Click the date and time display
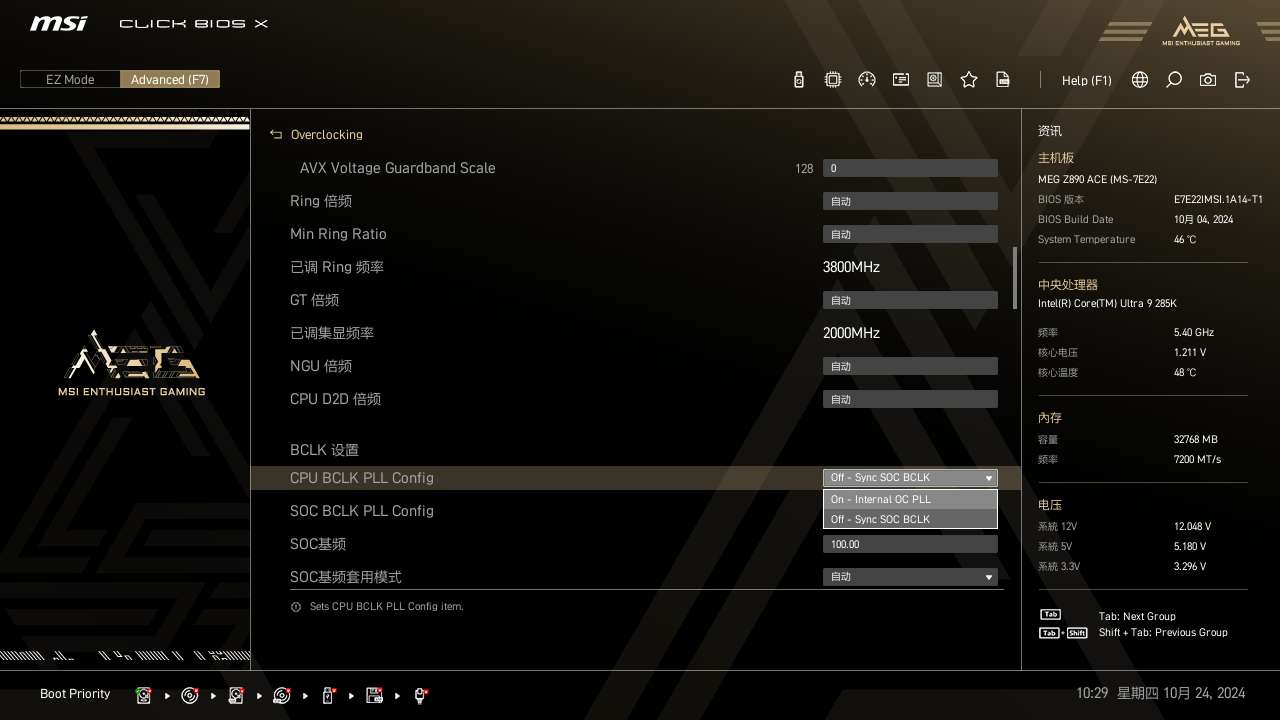The height and width of the screenshot is (720, 1280). [x=1160, y=693]
